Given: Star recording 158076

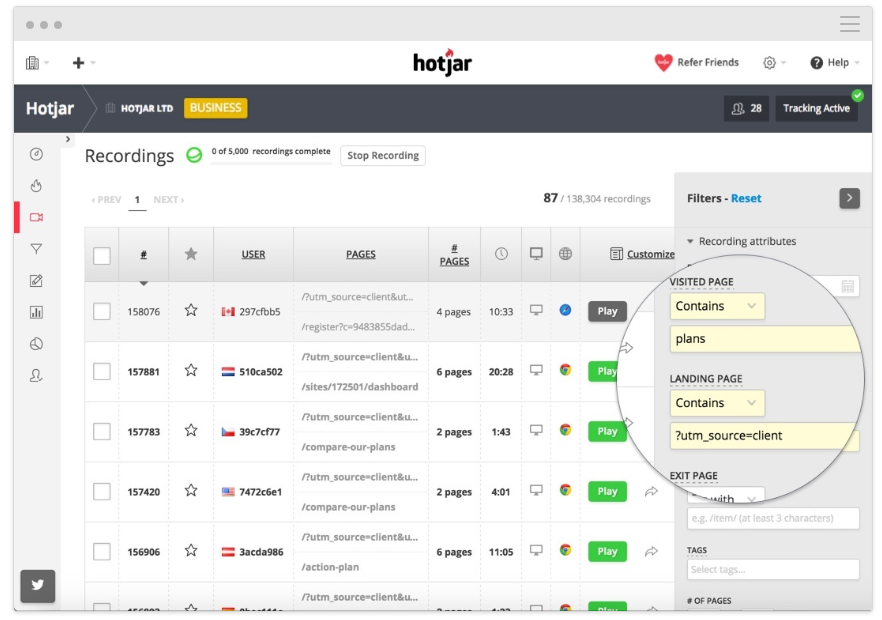Looking at the screenshot, I should (191, 310).
